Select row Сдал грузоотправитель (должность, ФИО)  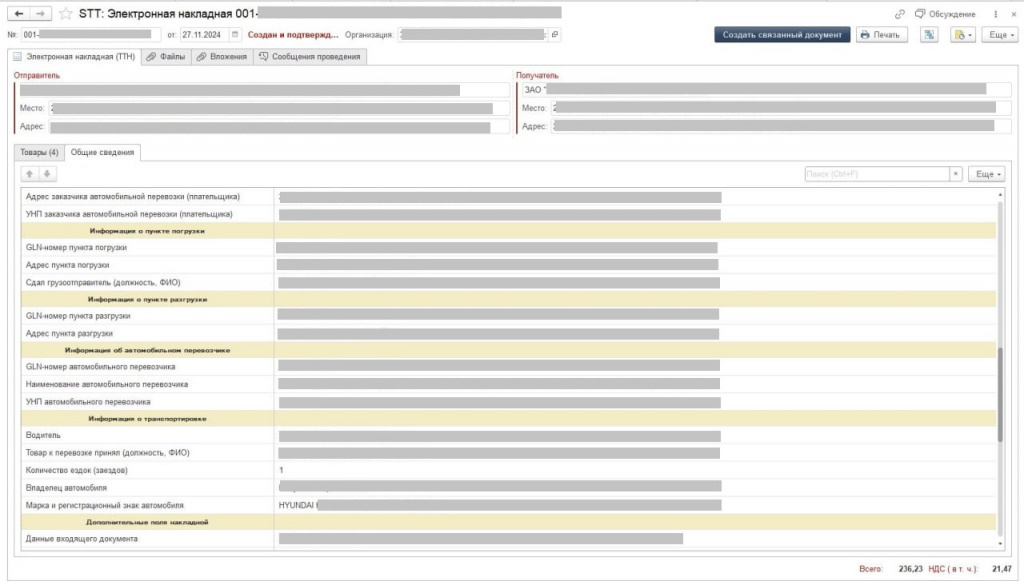pyautogui.click(x=508, y=283)
